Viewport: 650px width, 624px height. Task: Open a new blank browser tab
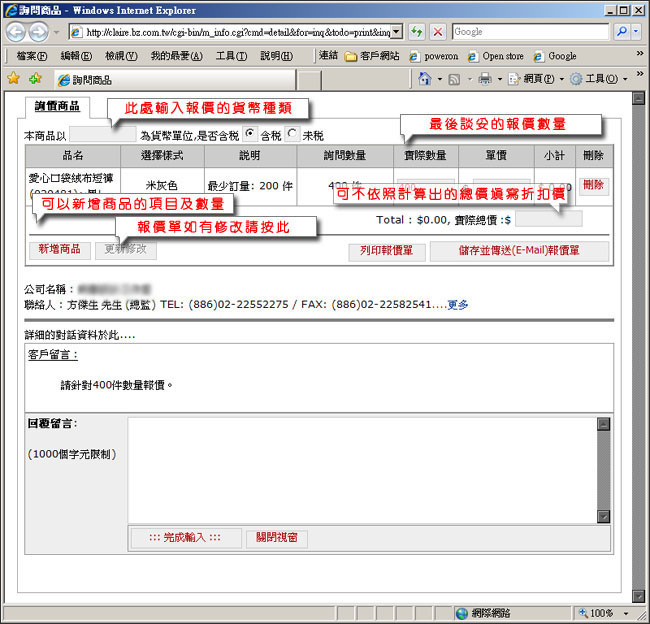[x=309, y=80]
